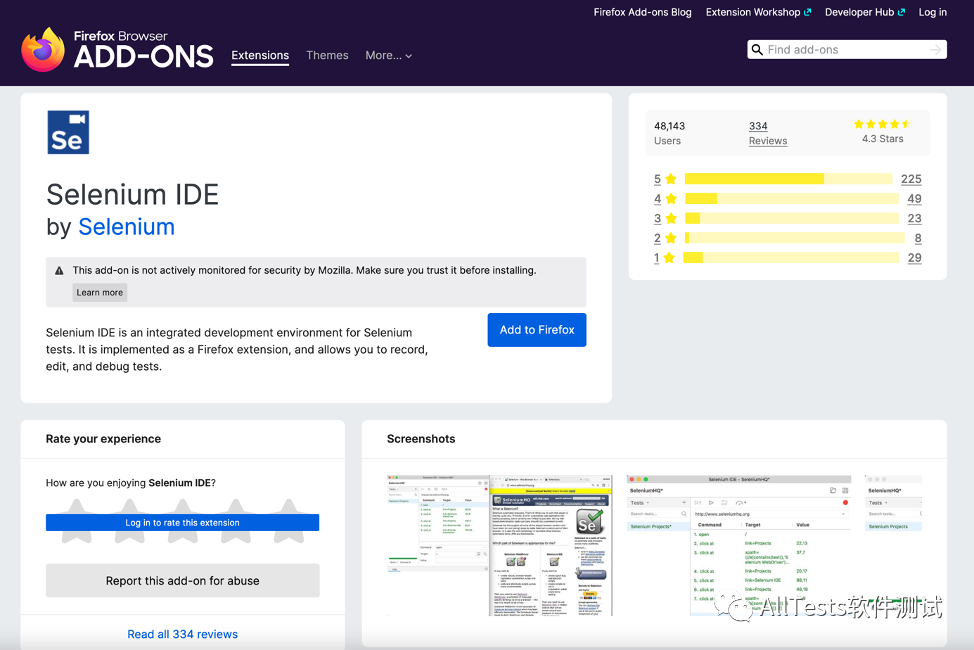Viewport: 974px width, 650px height.
Task: Open the 29 one-star reviews count
Action: click(914, 257)
